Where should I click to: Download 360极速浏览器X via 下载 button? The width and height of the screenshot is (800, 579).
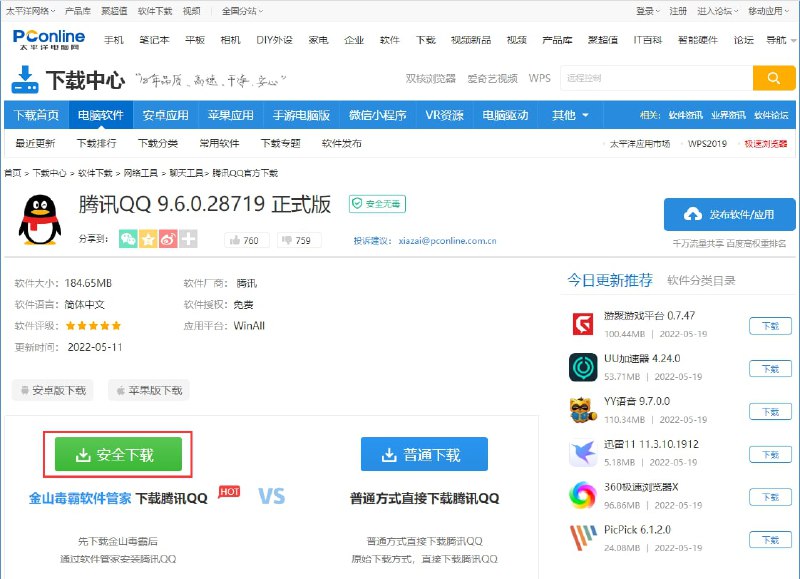click(770, 497)
